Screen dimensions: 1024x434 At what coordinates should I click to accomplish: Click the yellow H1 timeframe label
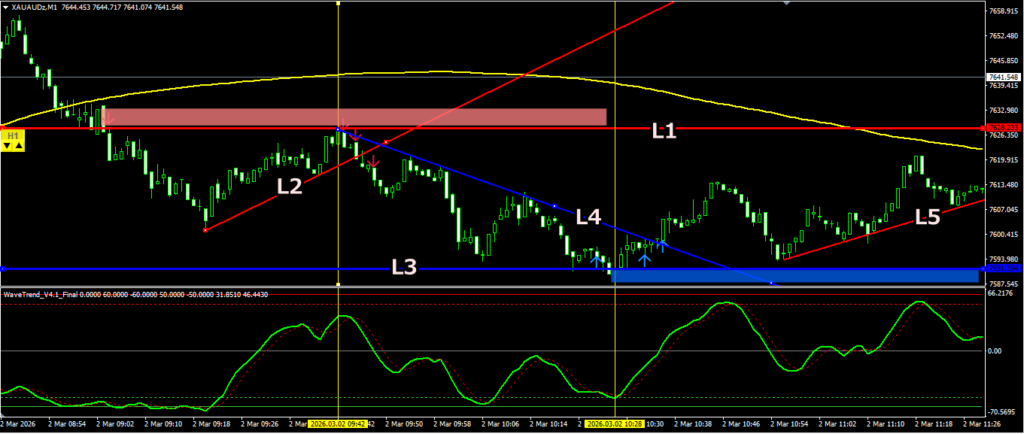click(13, 133)
